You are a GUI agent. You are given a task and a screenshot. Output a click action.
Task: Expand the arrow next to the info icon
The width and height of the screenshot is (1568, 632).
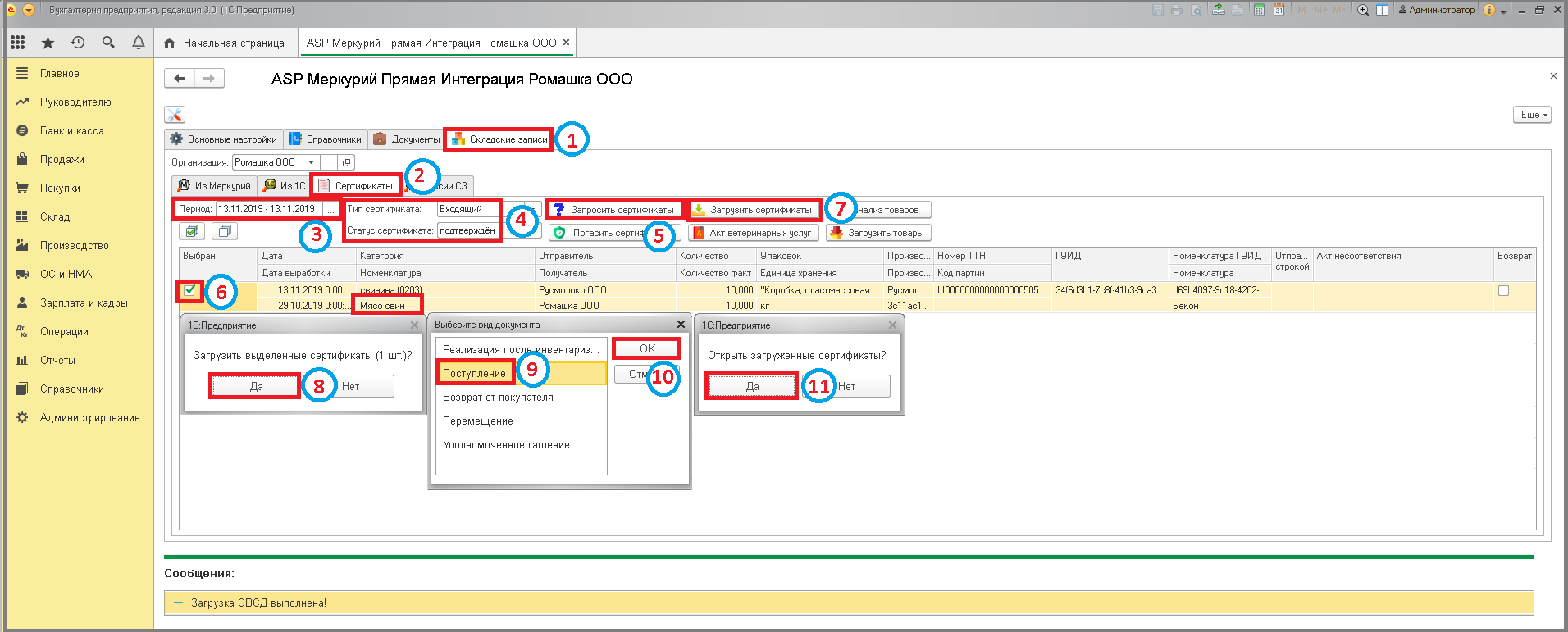point(1504,11)
